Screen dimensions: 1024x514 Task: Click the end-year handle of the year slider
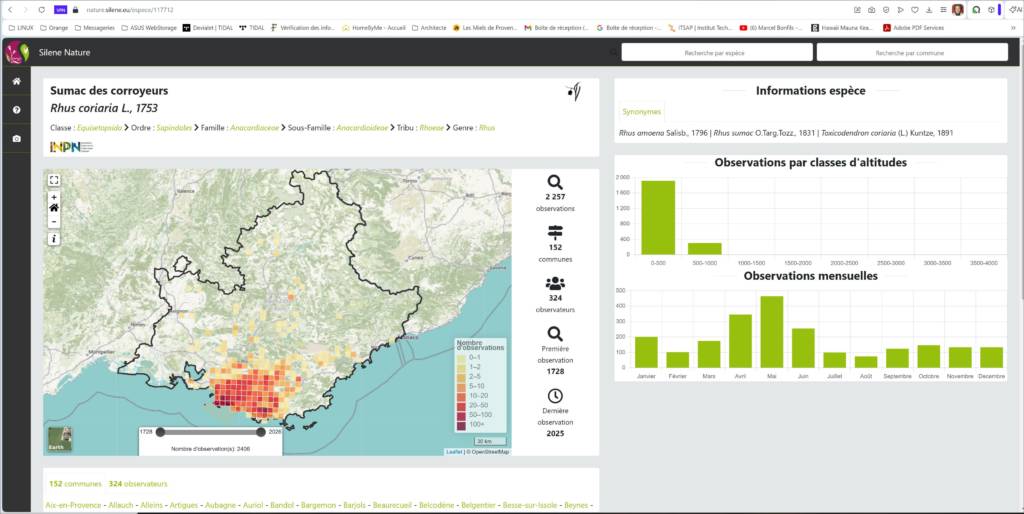point(261,432)
